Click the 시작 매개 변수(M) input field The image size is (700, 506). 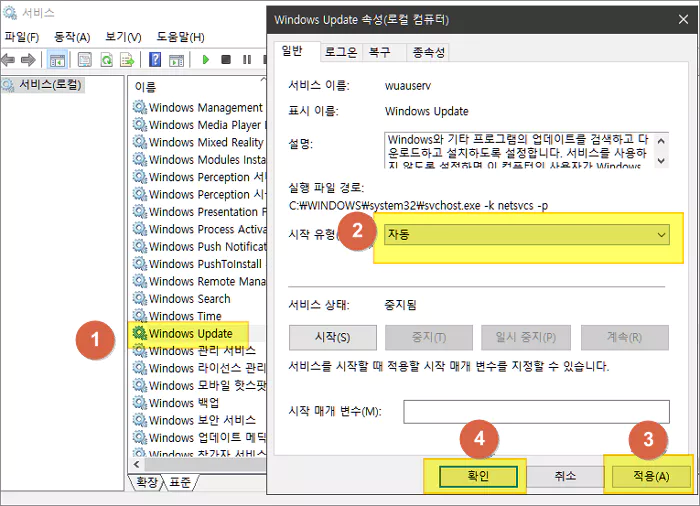536,411
